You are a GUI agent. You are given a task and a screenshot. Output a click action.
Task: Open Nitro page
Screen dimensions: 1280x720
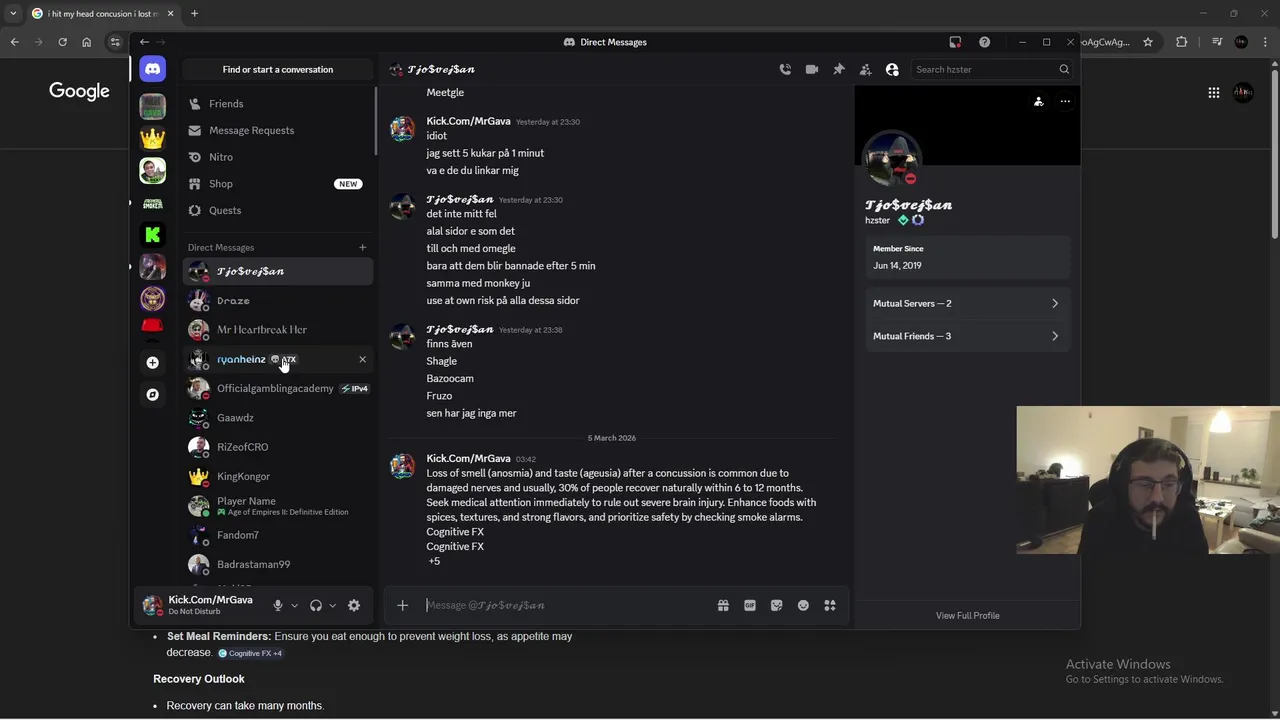click(x=278, y=157)
